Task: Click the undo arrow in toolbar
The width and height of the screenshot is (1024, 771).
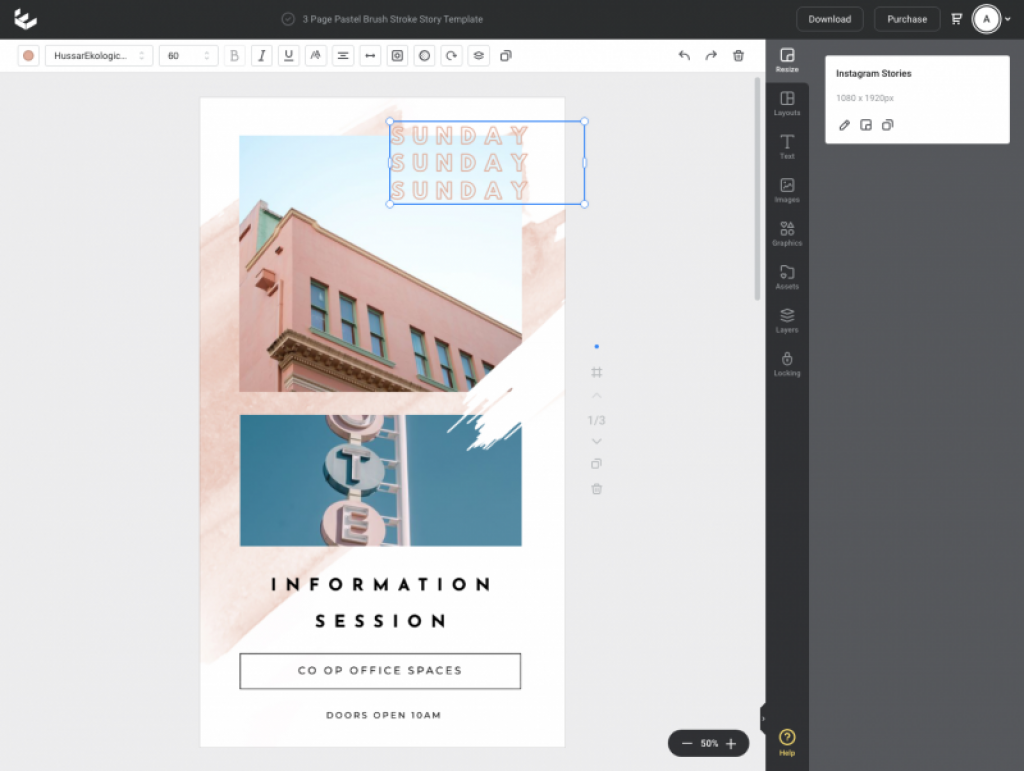Action: click(x=684, y=56)
